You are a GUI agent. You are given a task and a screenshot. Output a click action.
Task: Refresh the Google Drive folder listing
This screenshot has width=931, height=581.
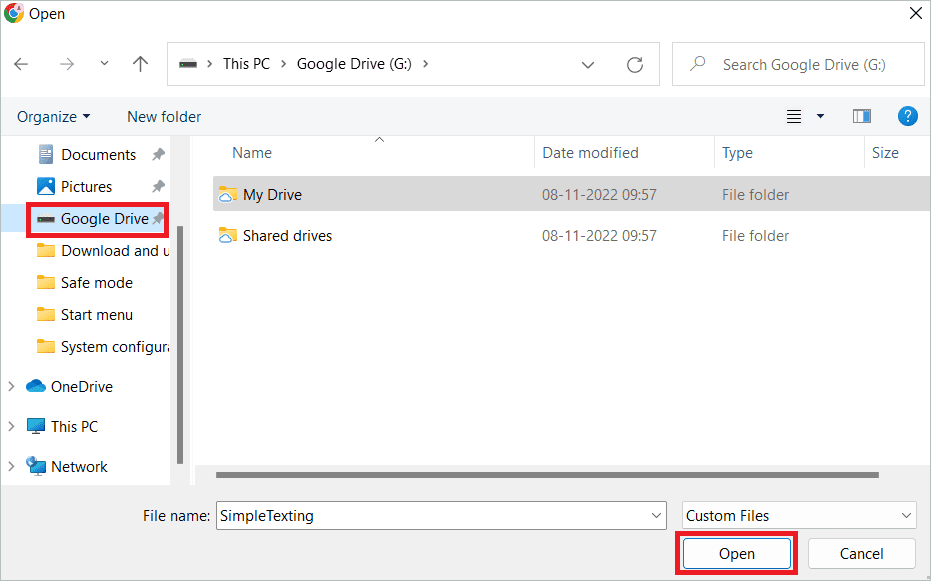click(635, 65)
